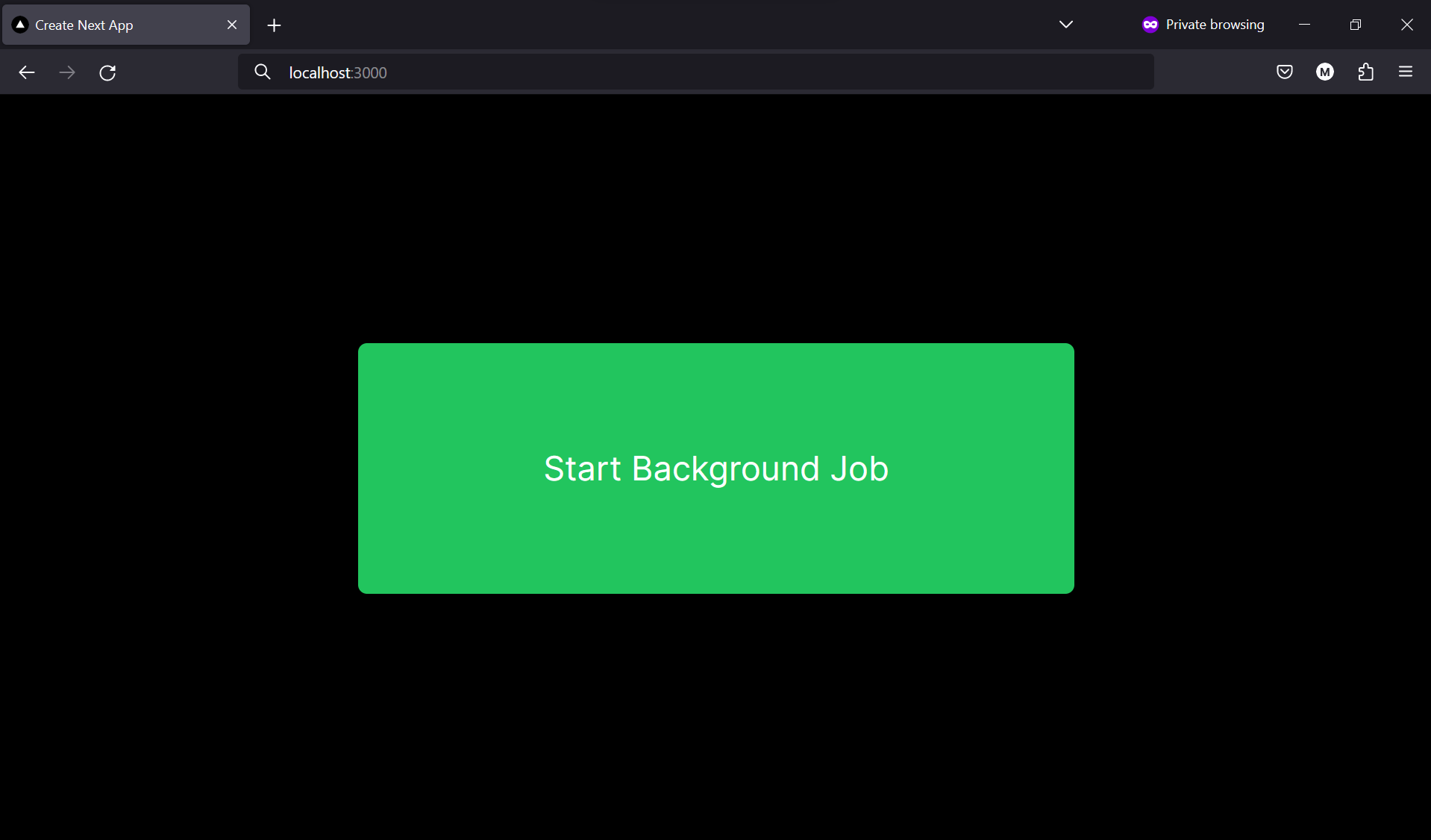Reload the current page
The width and height of the screenshot is (1431, 840).
point(107,72)
